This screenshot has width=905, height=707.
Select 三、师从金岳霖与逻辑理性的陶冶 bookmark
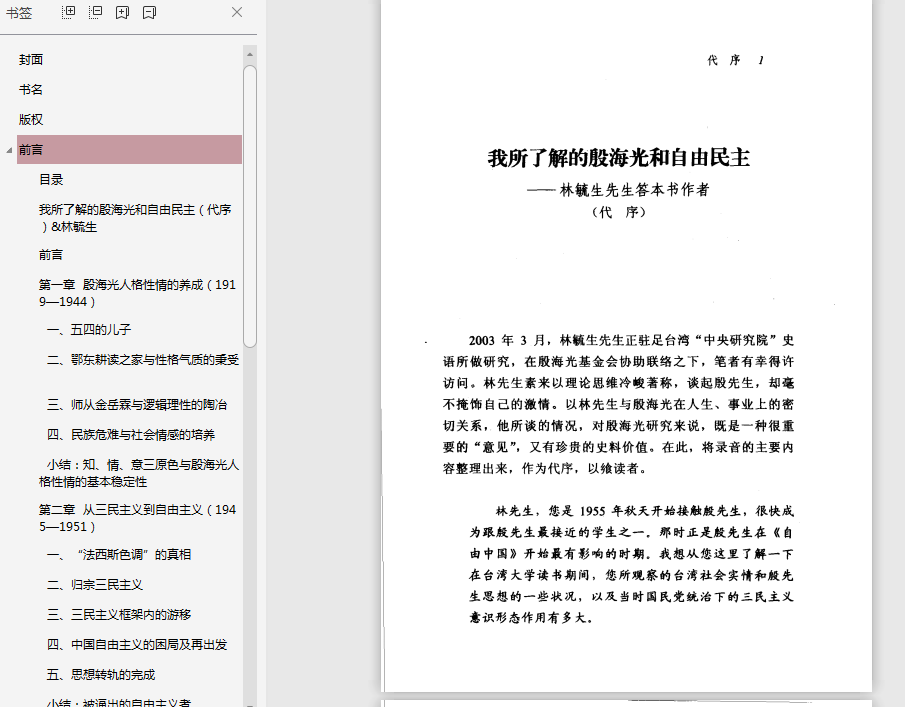137,405
